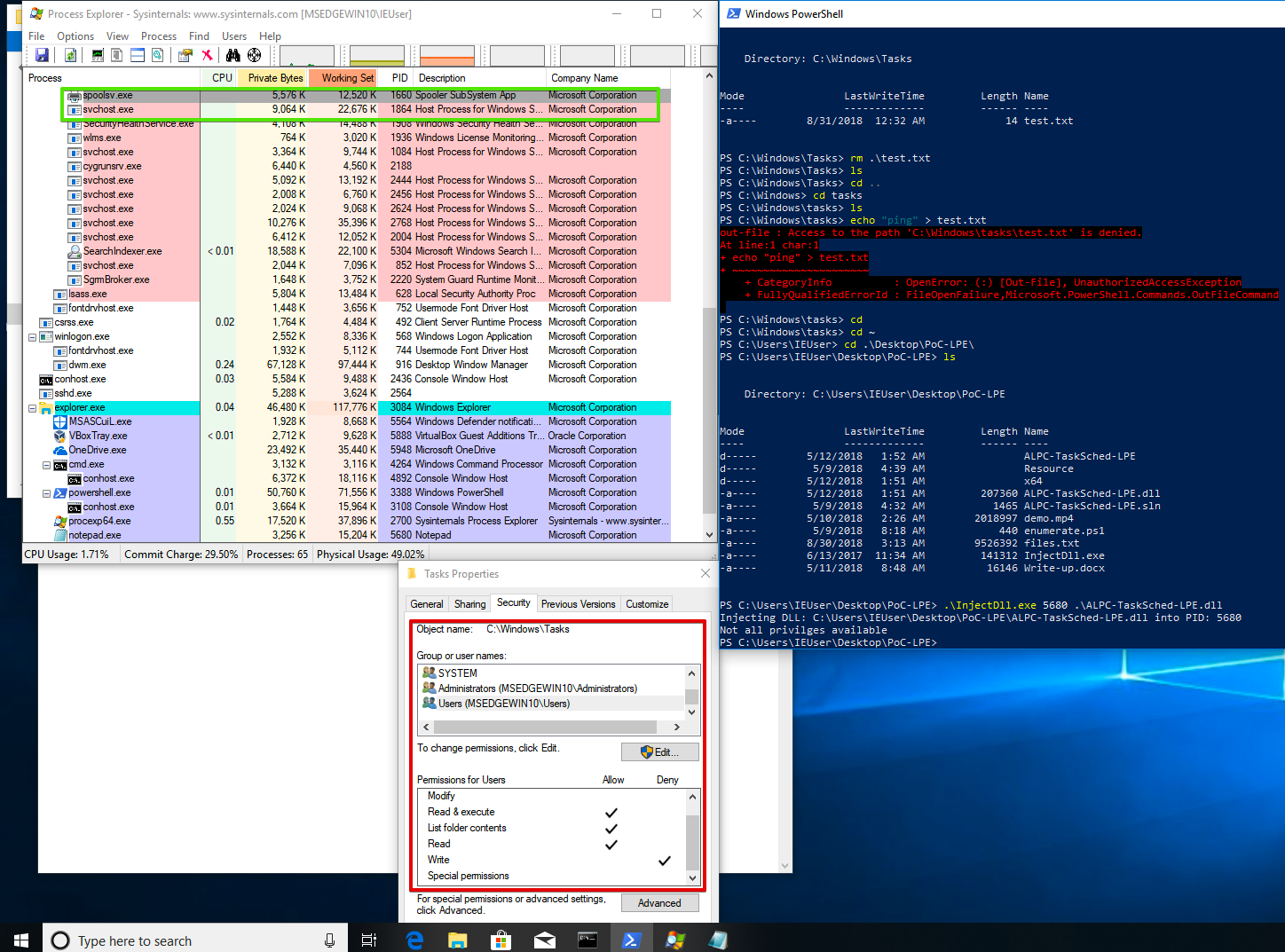Image resolution: width=1285 pixels, height=952 pixels.
Task: Open the System Information graph icon
Action: [97, 54]
